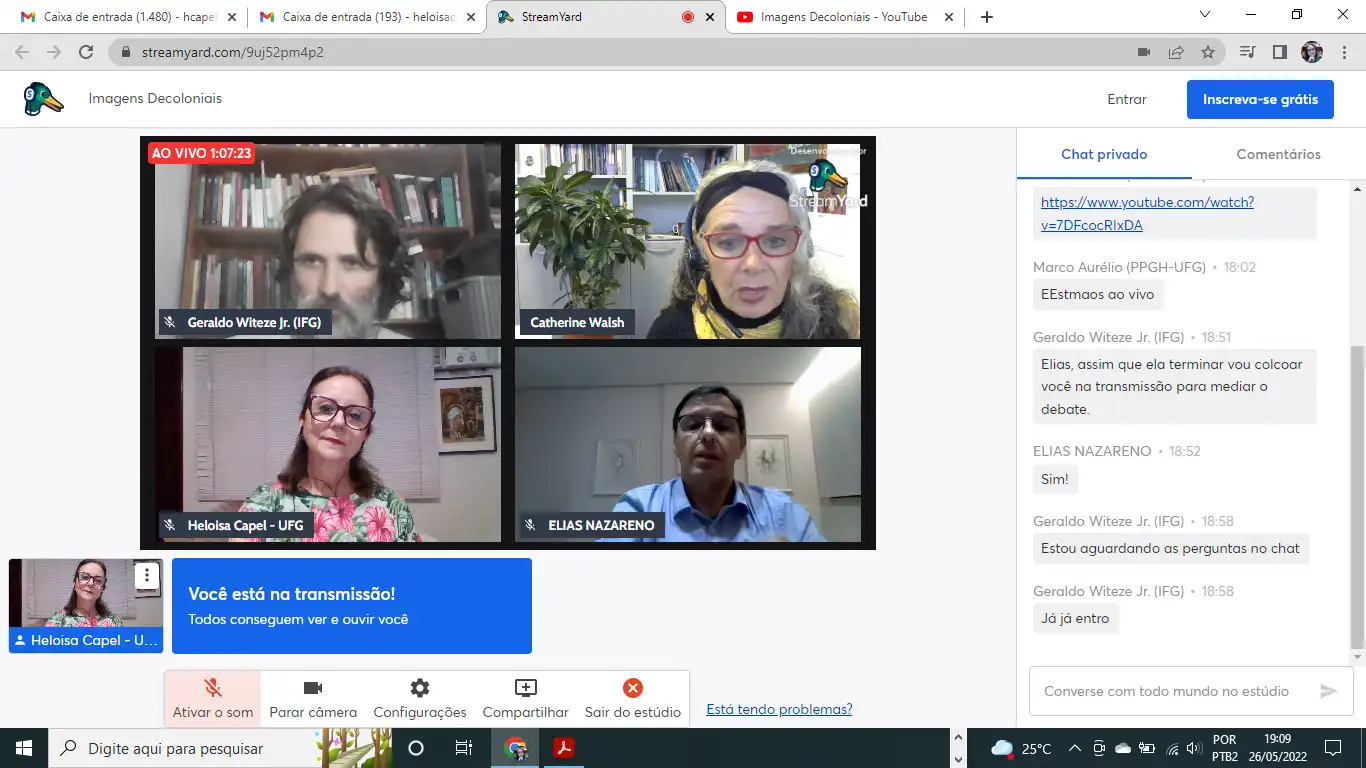Click the send message arrow icon
The height and width of the screenshot is (768, 1366).
coord(1328,691)
